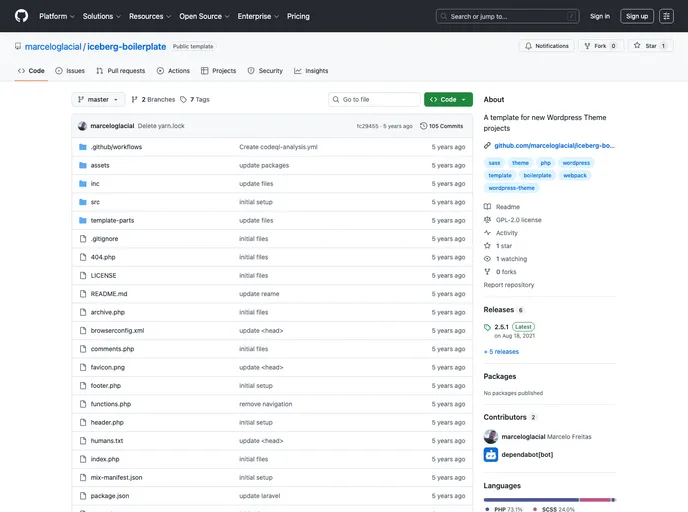Screen dimensions: 688x512
Task: Open the dependabot[bot] contributor avatar
Action: pos(491,455)
